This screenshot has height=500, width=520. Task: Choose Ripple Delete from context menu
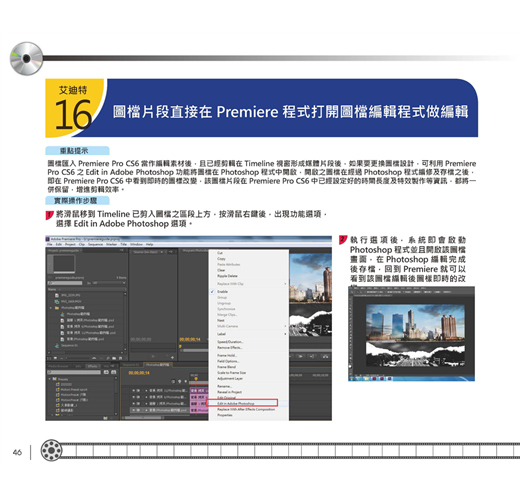tap(227, 276)
